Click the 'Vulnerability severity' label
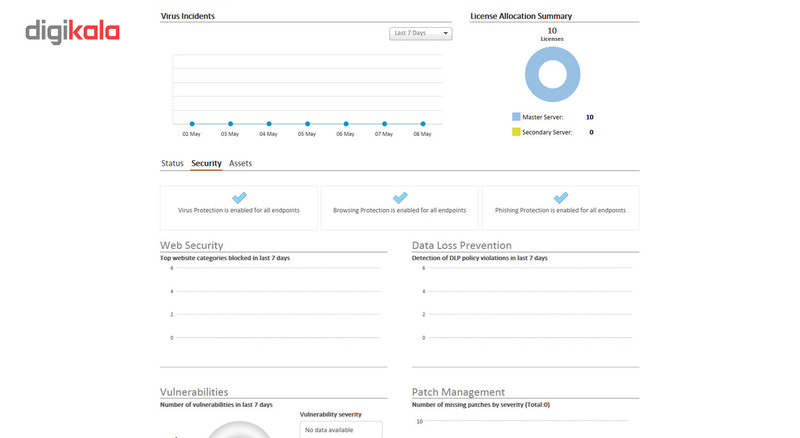800x438 pixels. tap(331, 414)
